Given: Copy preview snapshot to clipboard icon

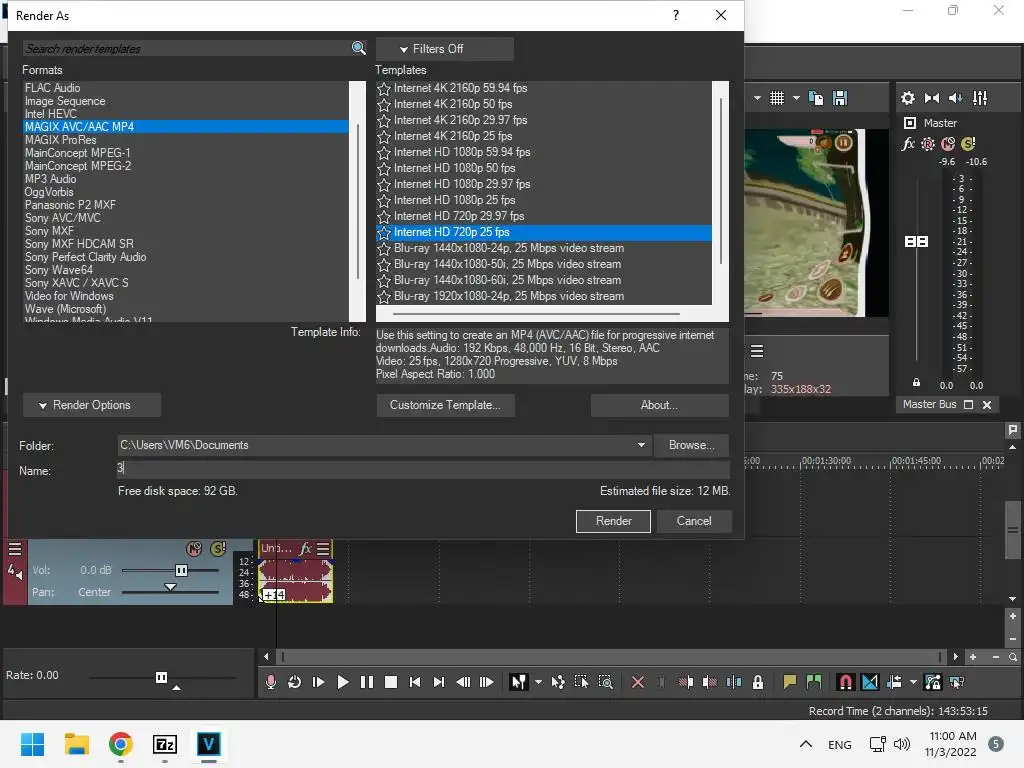Looking at the screenshot, I should pos(816,98).
